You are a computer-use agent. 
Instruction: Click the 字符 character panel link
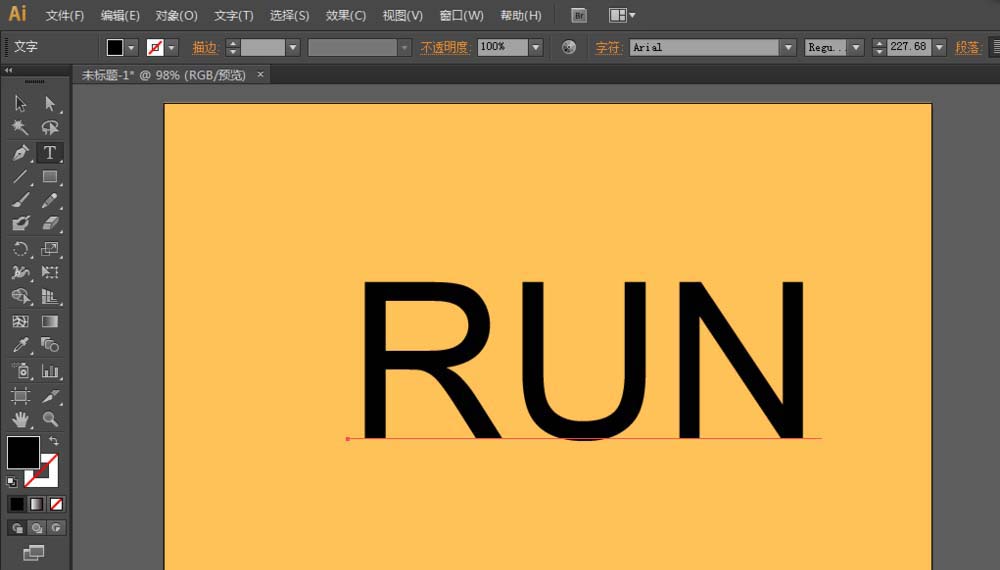pos(608,47)
